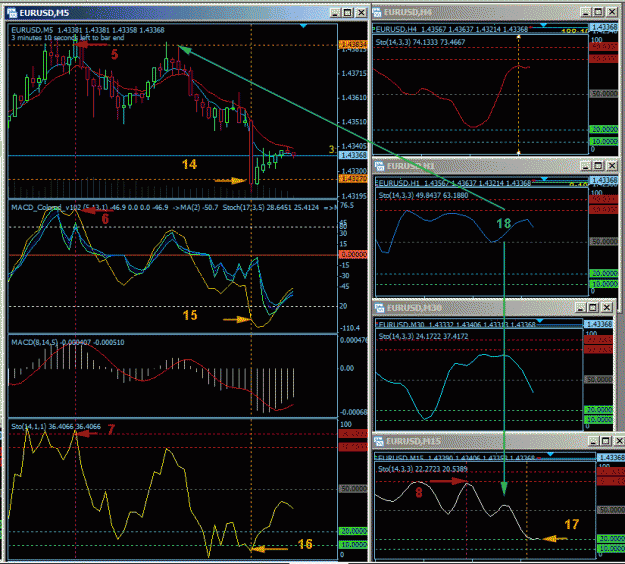Click the EURUSD,M5 window chart icon
The height and width of the screenshot is (564, 625).
(x=12, y=13)
